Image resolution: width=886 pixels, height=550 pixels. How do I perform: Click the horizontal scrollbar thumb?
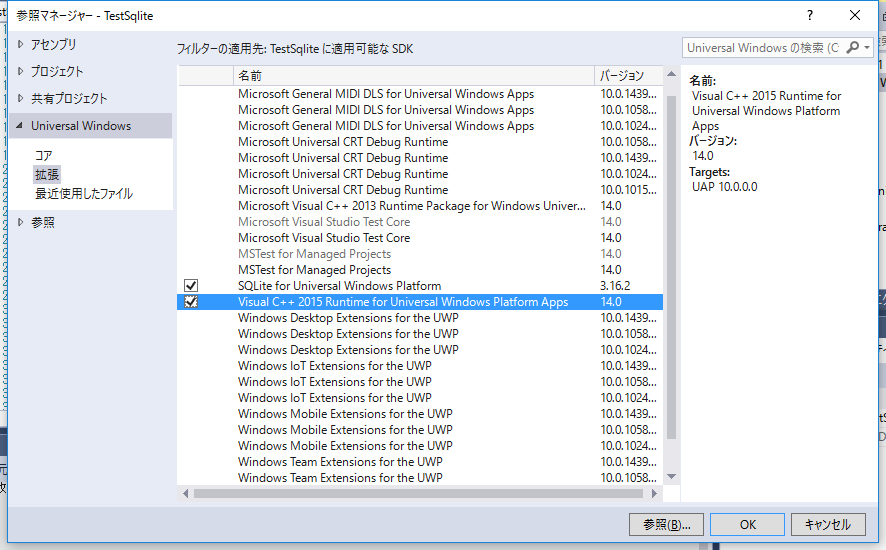418,493
